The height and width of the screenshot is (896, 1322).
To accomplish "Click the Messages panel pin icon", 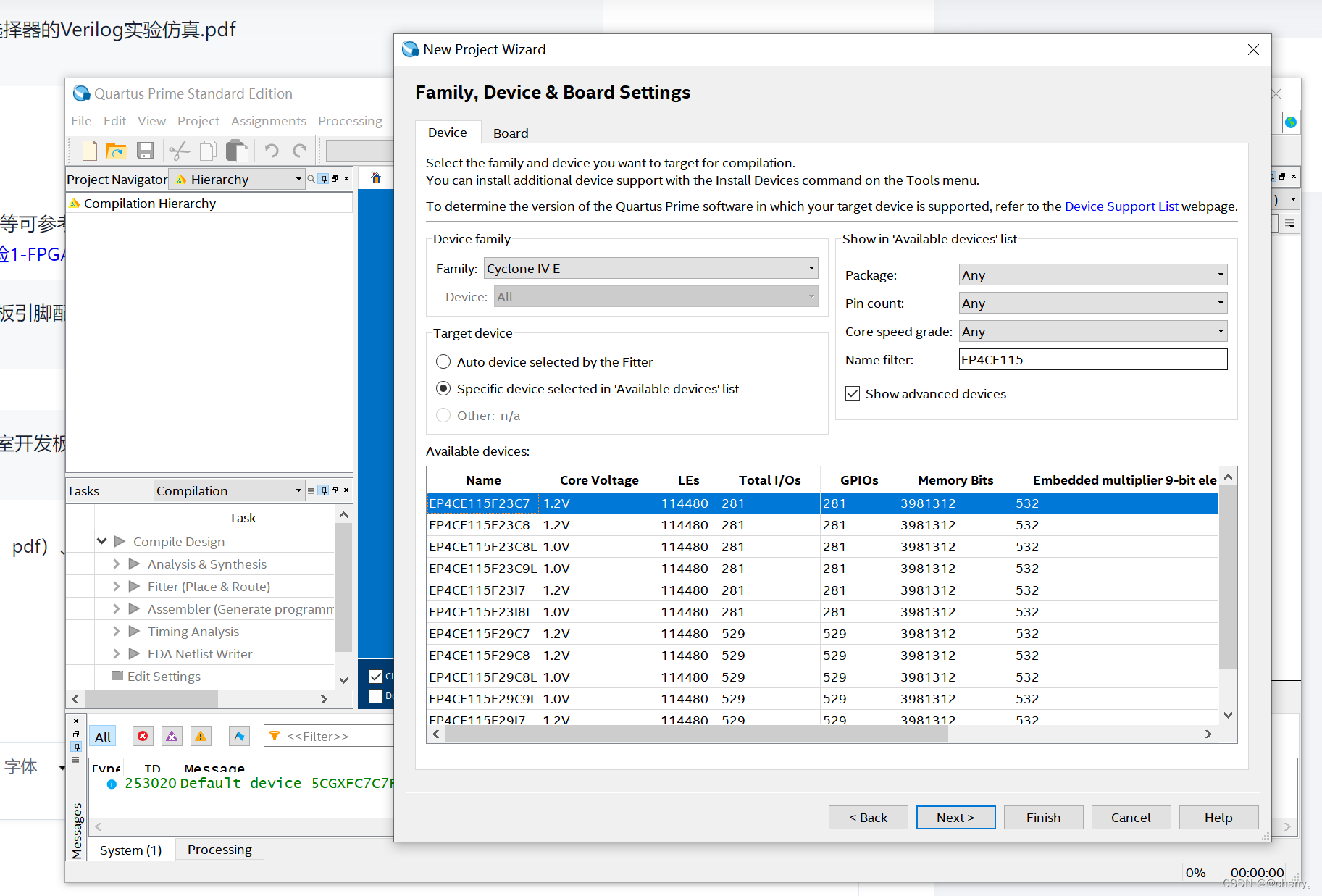I will tap(76, 747).
